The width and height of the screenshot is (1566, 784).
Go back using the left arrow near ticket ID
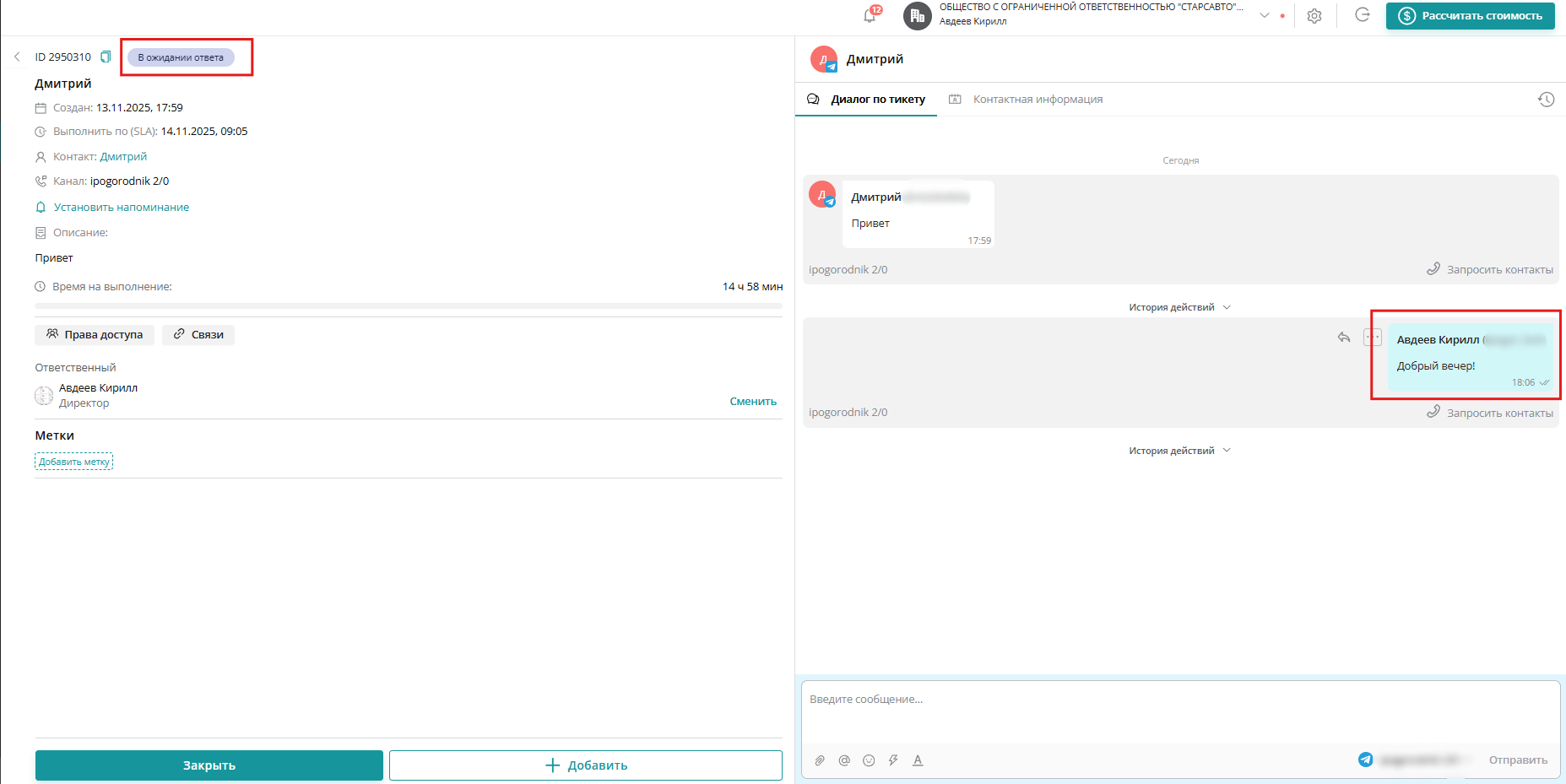(x=17, y=57)
